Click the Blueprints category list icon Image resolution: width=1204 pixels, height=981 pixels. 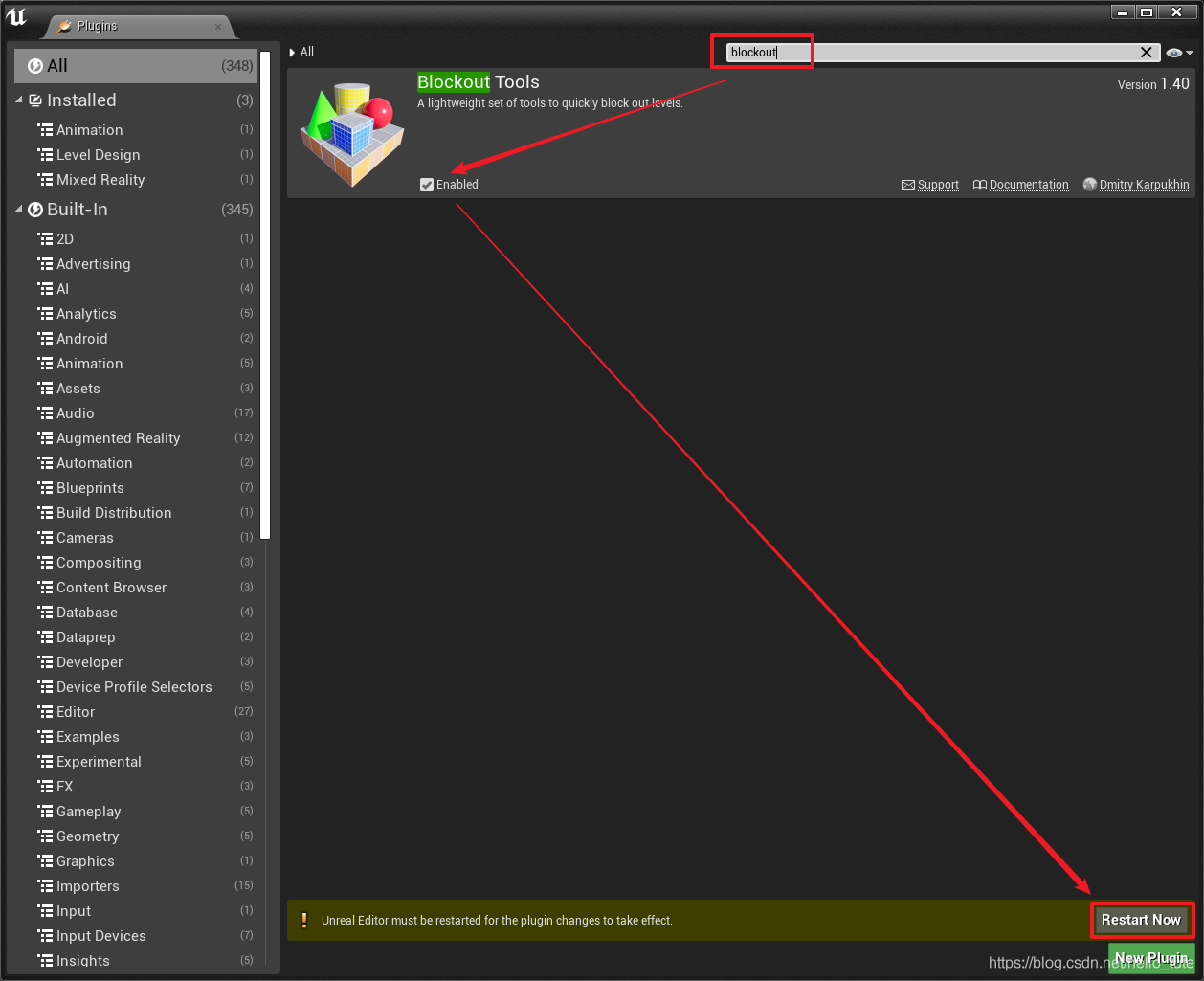(45, 488)
